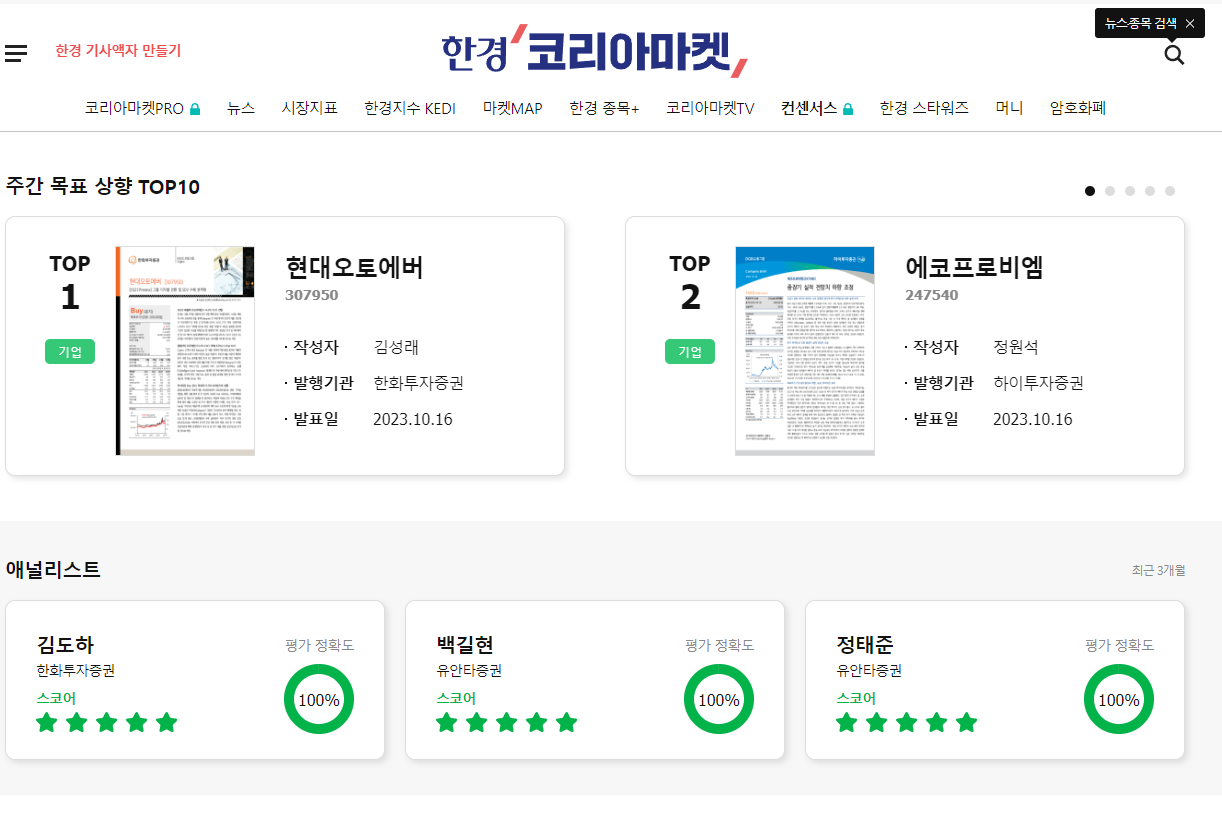Image resolution: width=1222 pixels, height=821 pixels.
Task: Select fourth carousel pagination dot
Action: tap(1150, 191)
